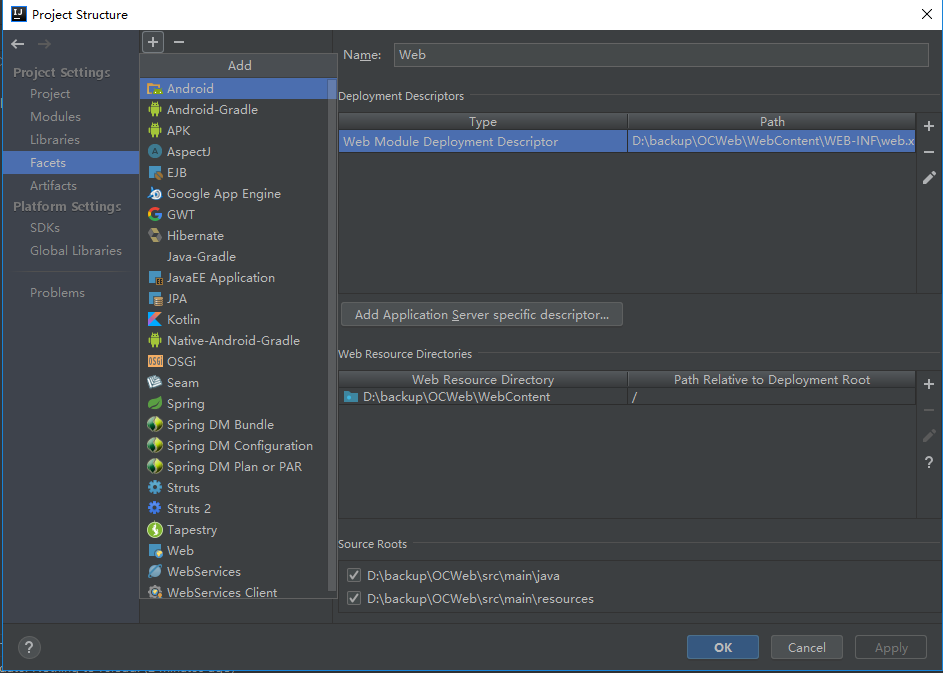Edit the deployment descriptor with the pencil icon

click(x=929, y=177)
